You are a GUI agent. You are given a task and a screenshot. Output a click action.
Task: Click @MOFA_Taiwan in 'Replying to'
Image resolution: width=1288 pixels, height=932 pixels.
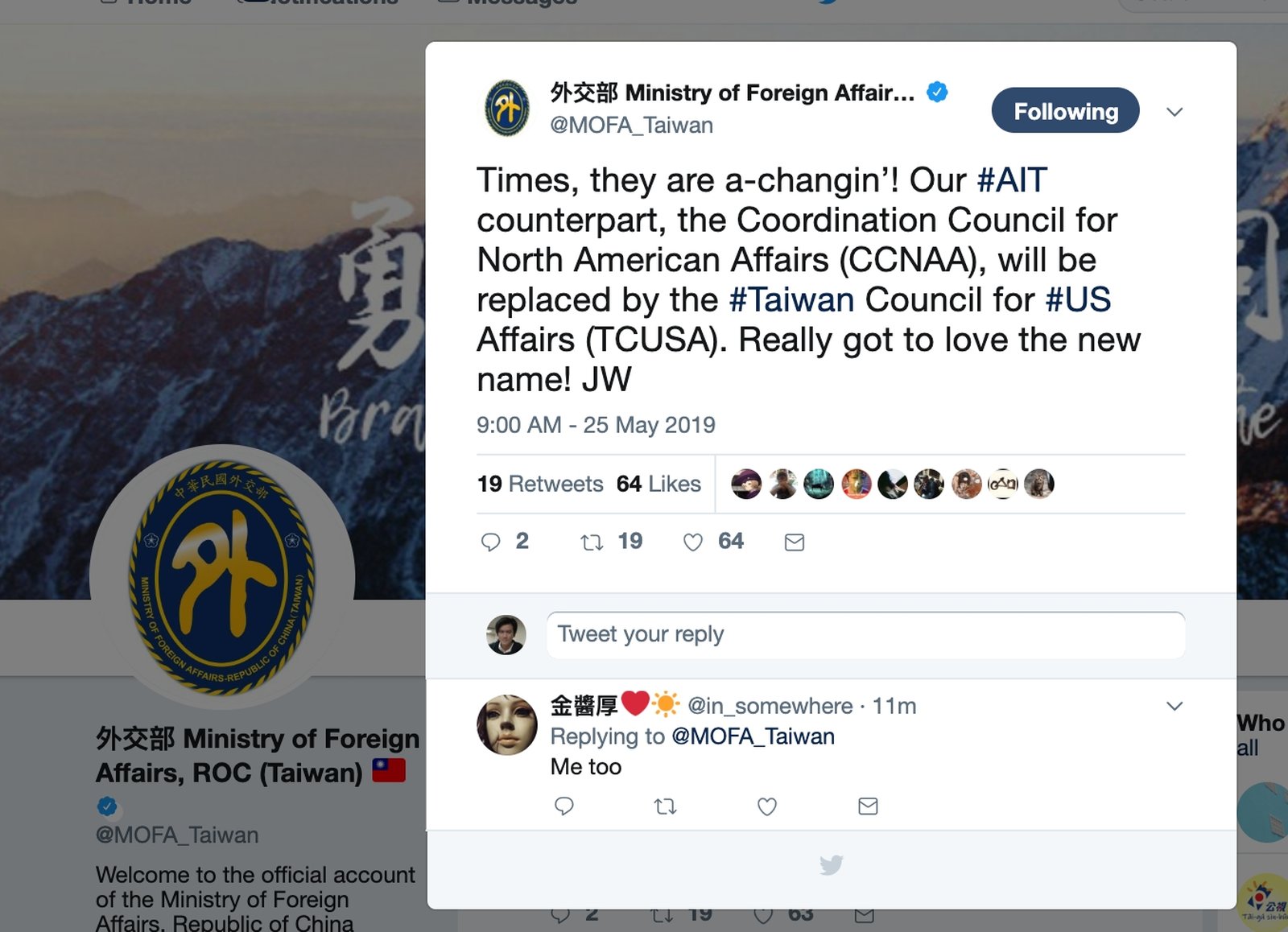pyautogui.click(x=753, y=736)
